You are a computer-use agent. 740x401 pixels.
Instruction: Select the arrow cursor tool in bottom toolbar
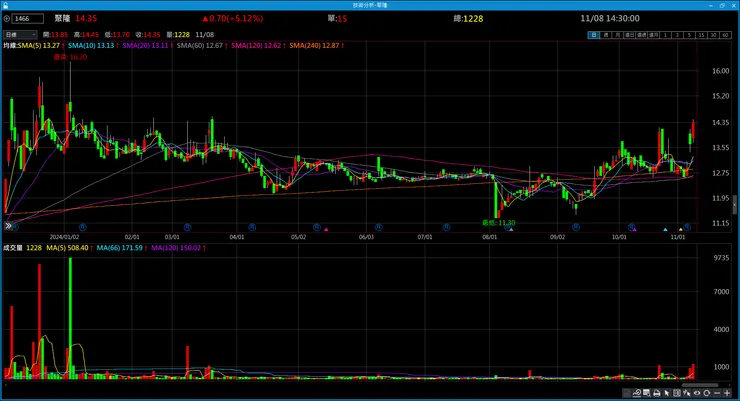click(x=667, y=393)
